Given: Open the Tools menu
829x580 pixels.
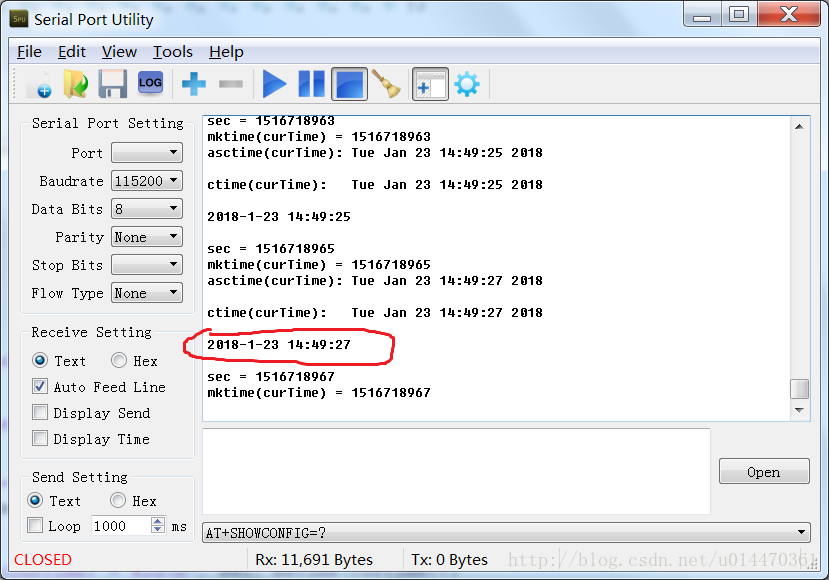Looking at the screenshot, I should point(173,52).
